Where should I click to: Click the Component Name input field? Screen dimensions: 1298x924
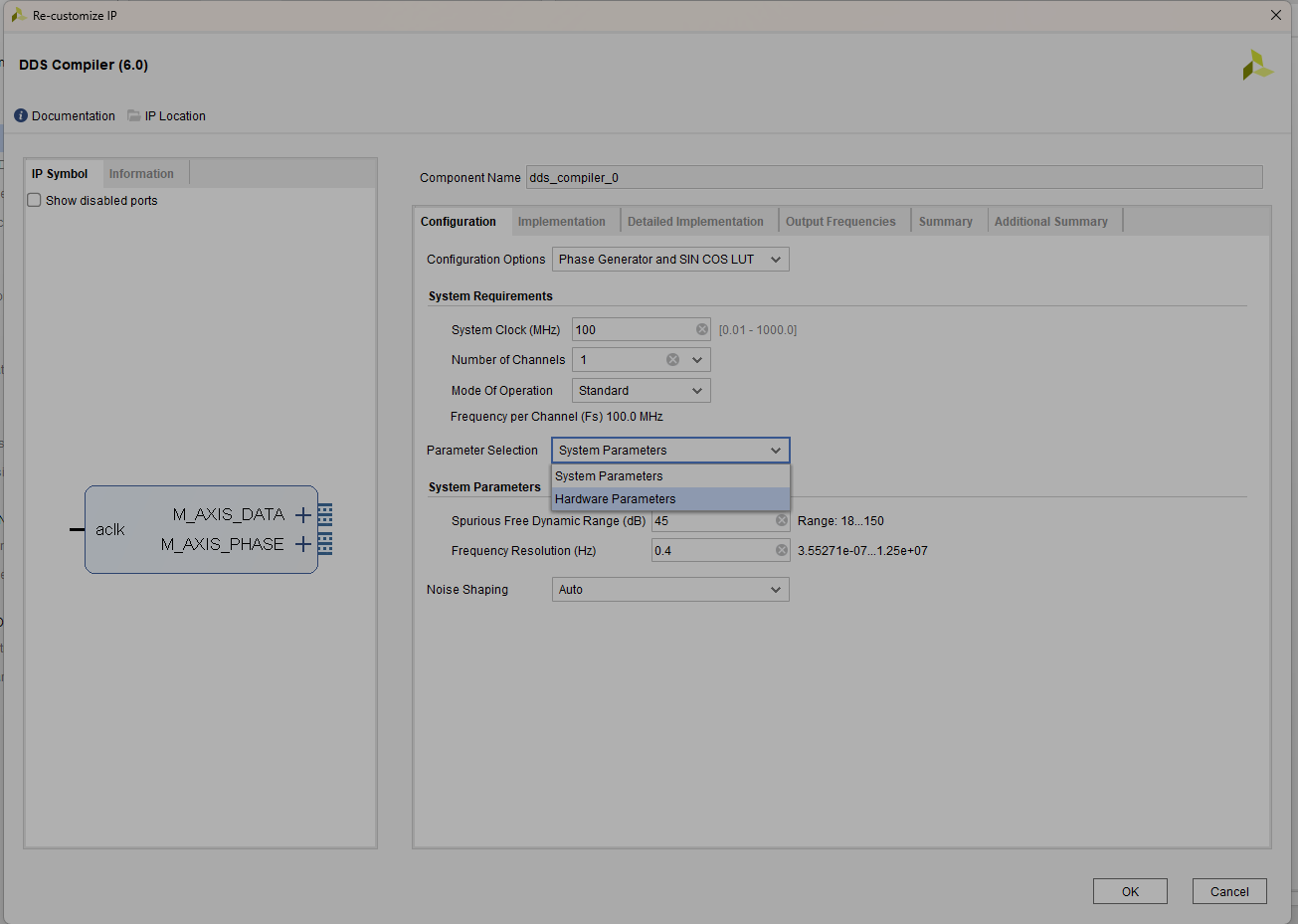coord(894,178)
